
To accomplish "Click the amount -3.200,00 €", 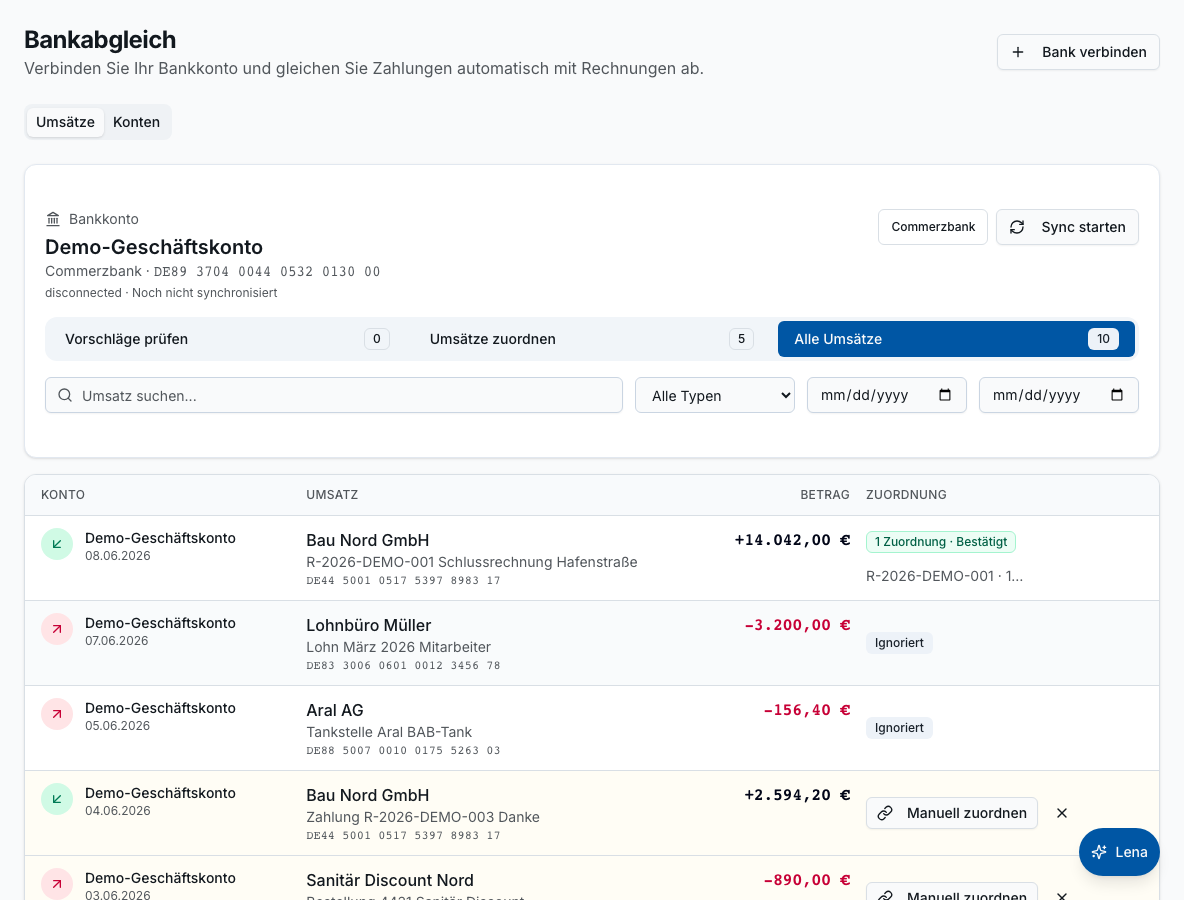I will [x=797, y=625].
